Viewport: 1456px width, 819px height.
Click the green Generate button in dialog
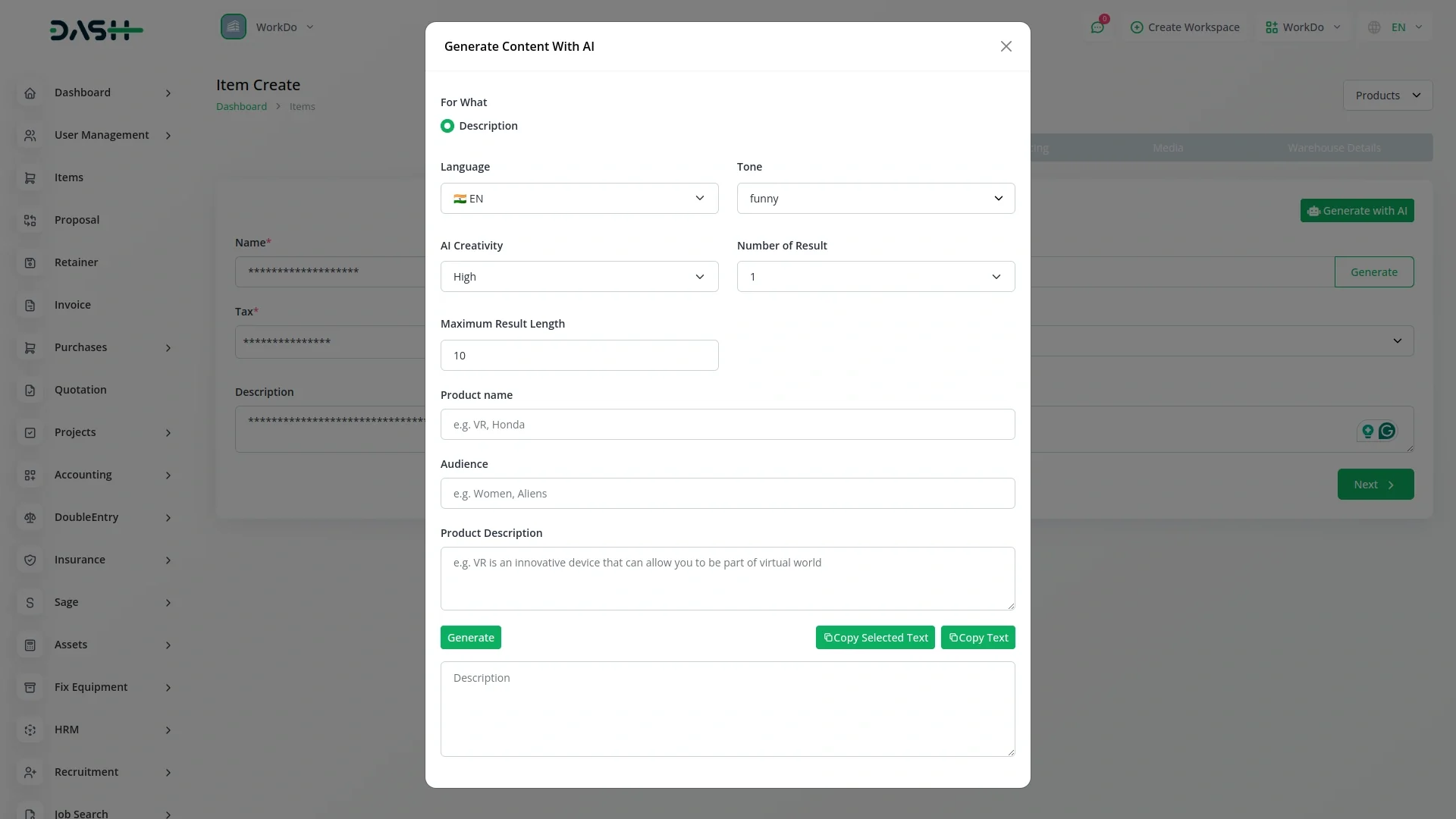(x=470, y=638)
